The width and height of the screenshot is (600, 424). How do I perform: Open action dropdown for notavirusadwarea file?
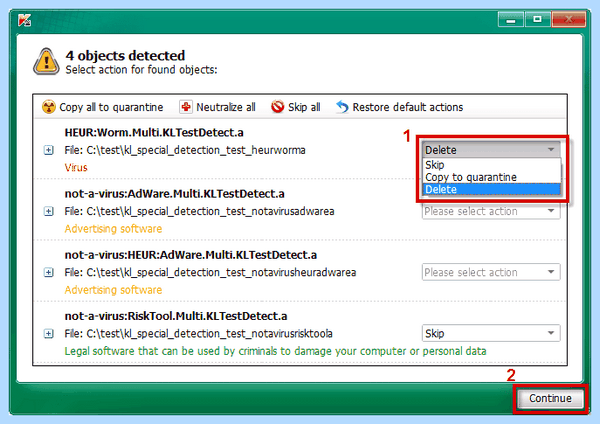click(491, 211)
